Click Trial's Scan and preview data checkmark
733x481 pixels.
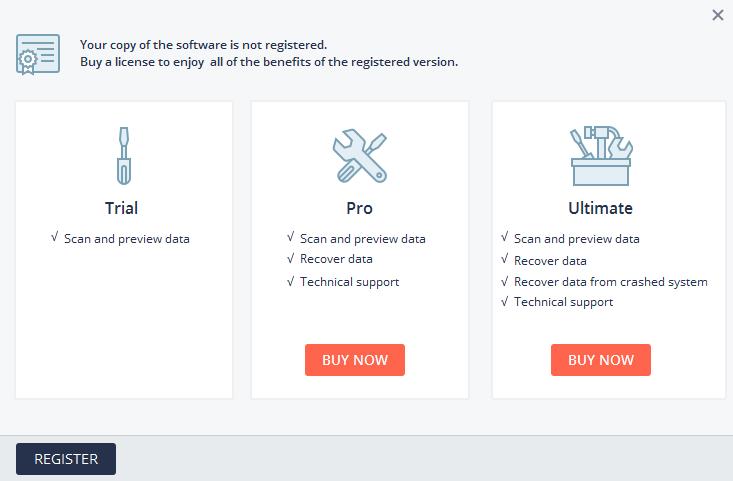tap(55, 237)
